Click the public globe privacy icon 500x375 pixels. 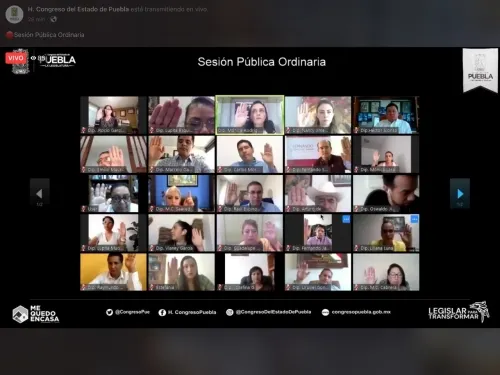(53, 19)
